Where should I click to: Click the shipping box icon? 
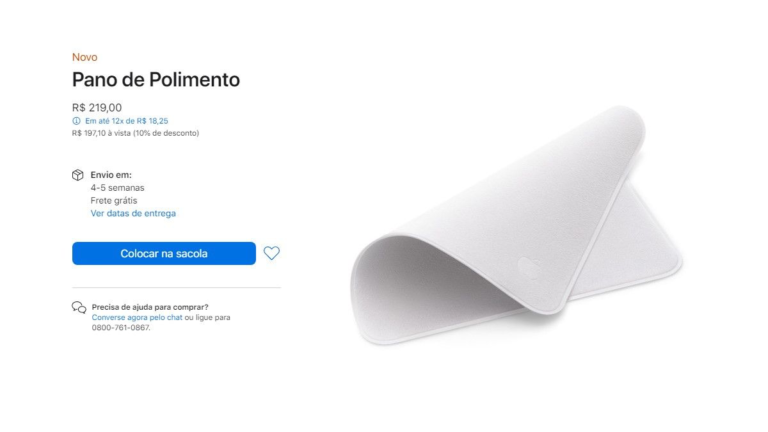point(78,175)
